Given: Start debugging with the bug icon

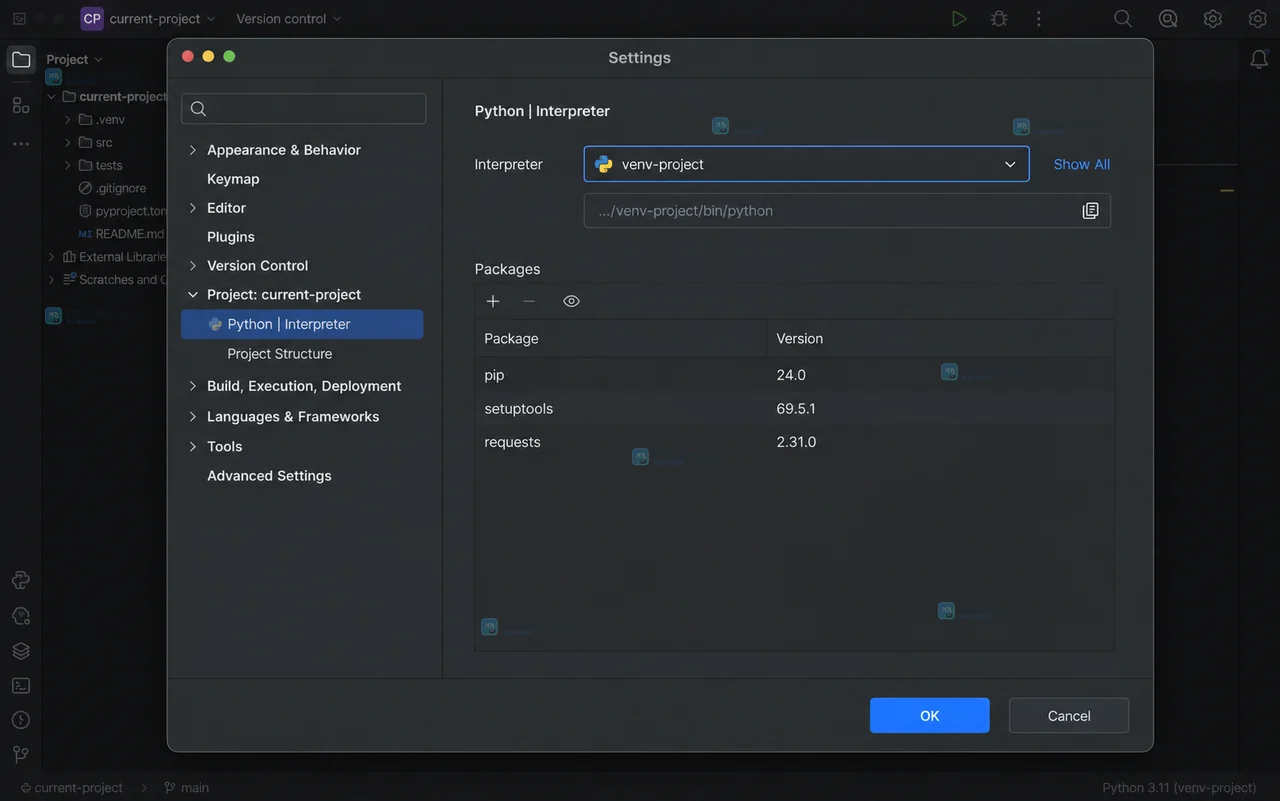Looking at the screenshot, I should pos(999,19).
